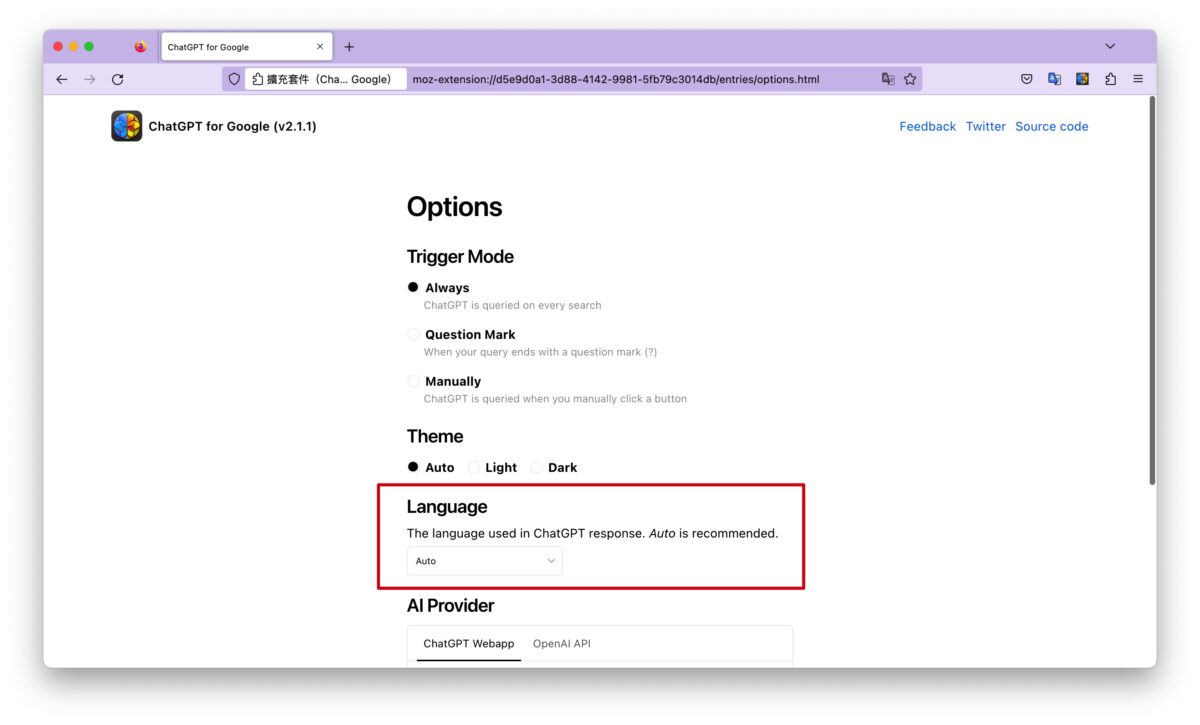Bookmark this page with the star icon

(910, 79)
